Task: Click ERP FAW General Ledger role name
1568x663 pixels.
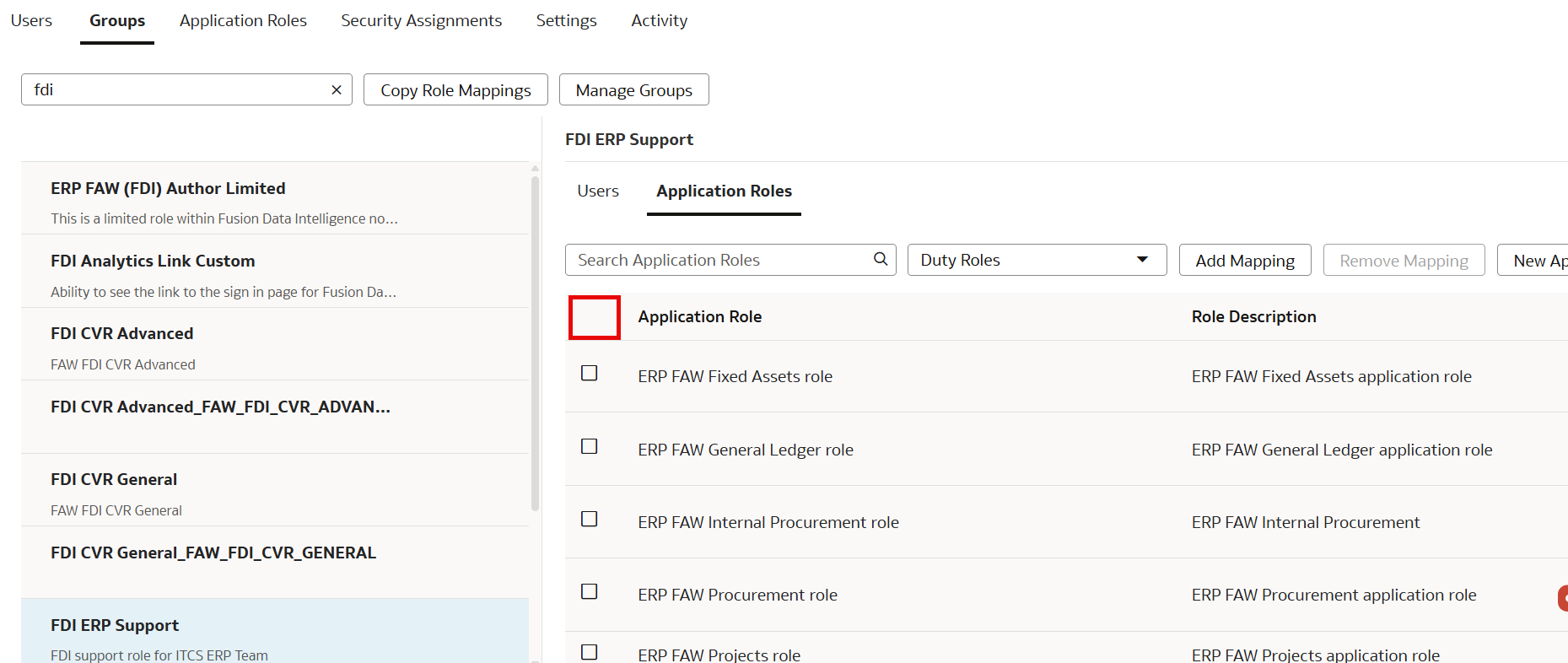Action: click(746, 450)
